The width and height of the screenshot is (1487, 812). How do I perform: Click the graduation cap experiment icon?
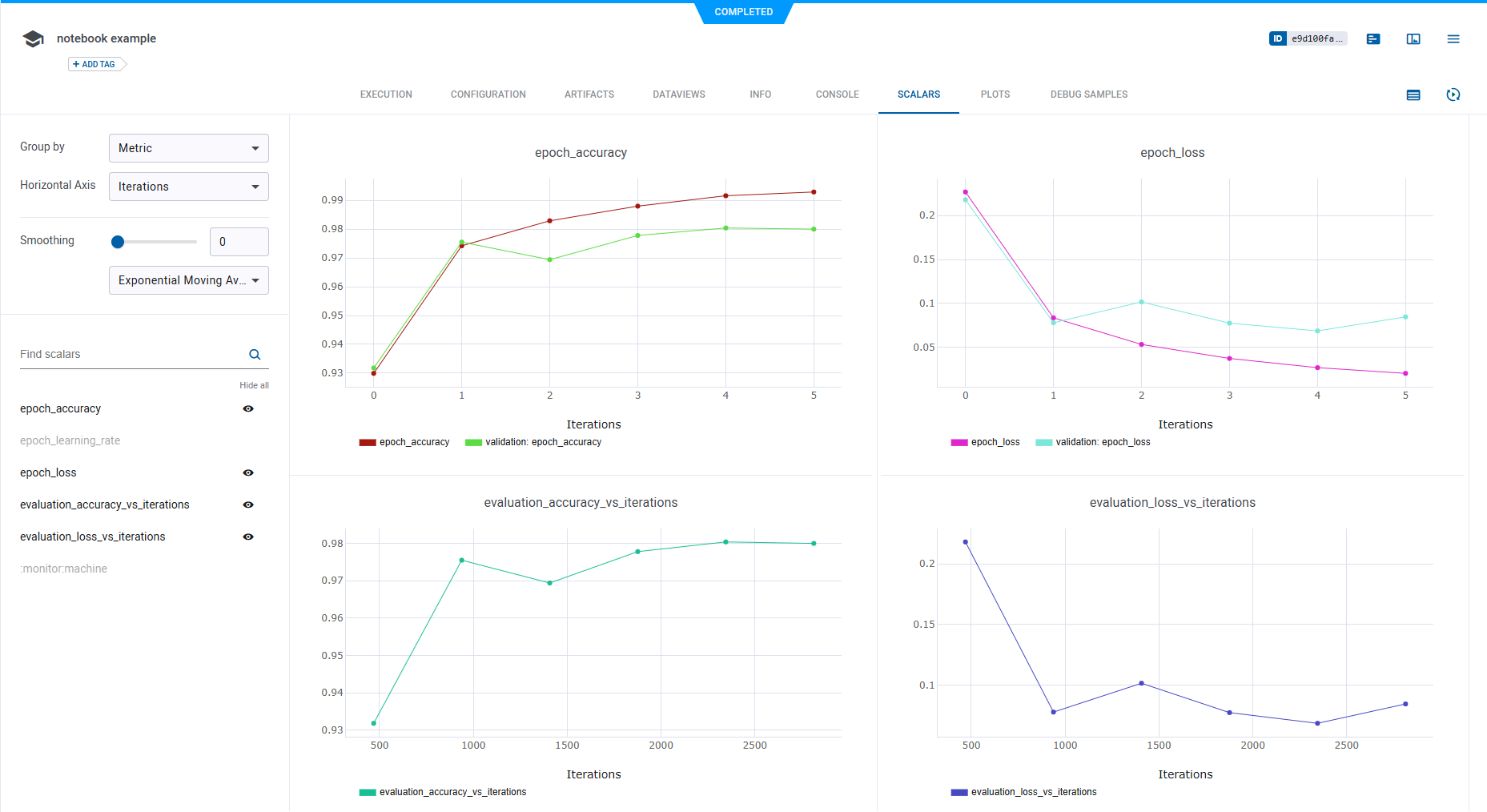click(33, 39)
